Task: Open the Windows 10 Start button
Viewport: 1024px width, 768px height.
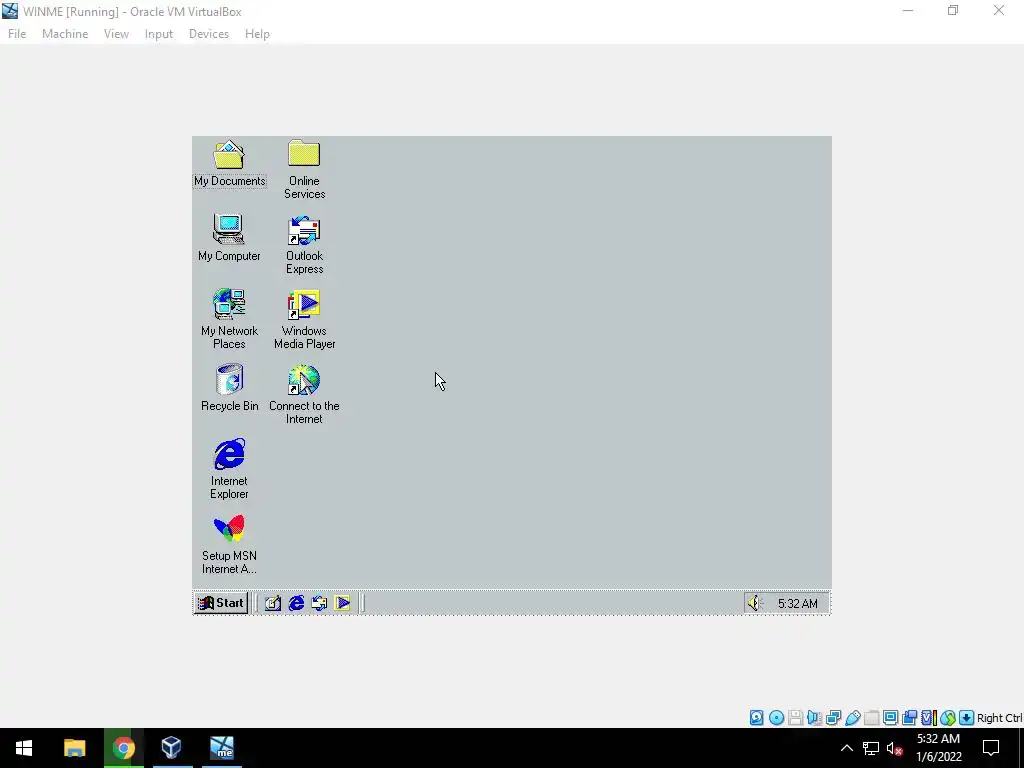Action: coord(24,748)
